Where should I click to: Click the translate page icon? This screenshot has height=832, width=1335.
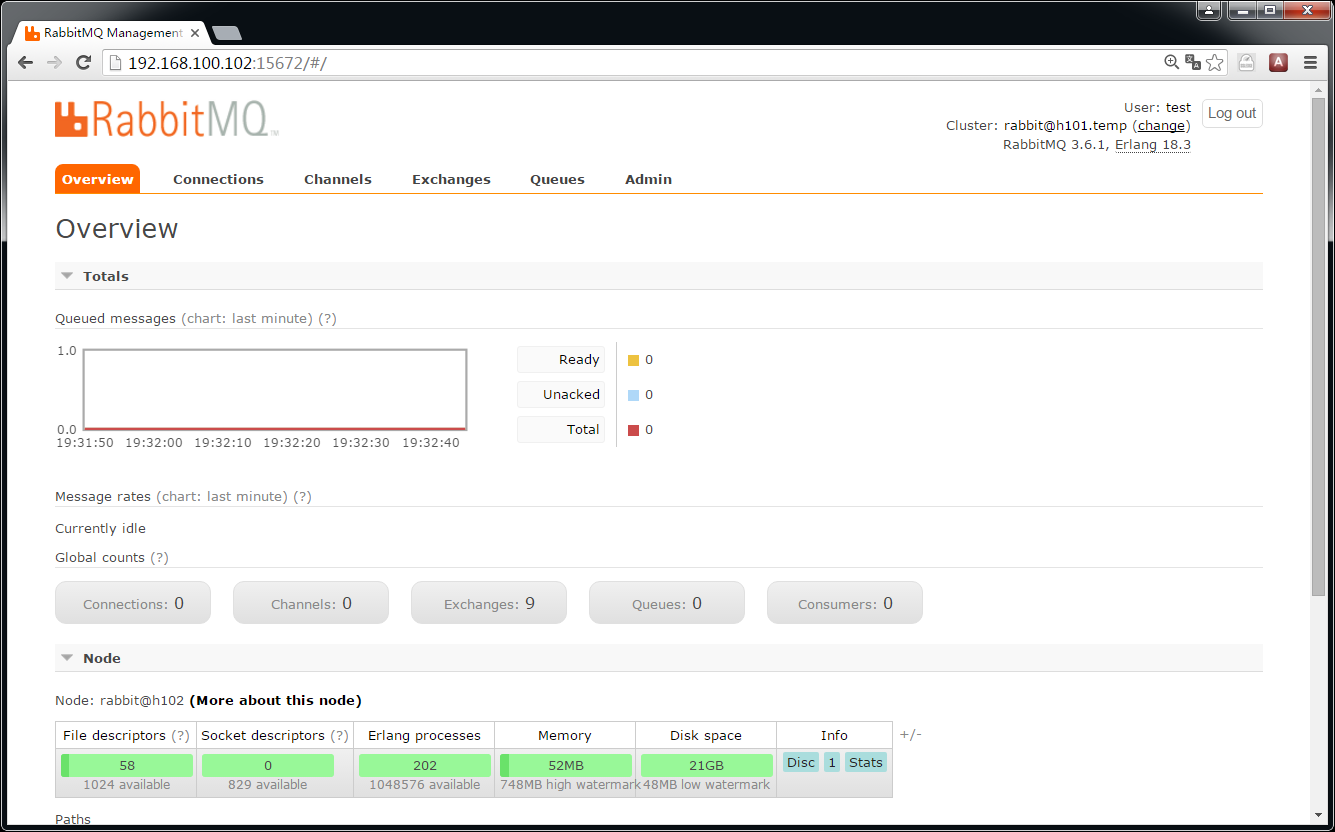(x=1193, y=63)
